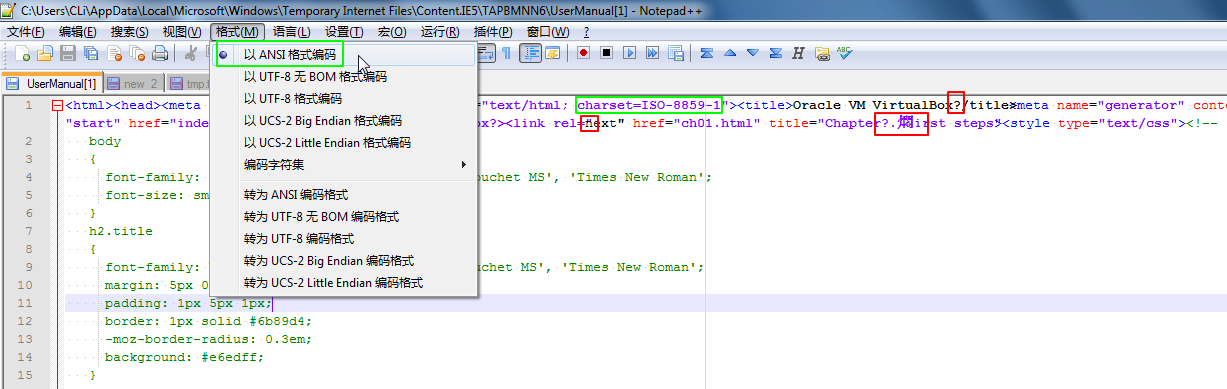The image size is (1227, 389).
Task: Expand the 编码字符集 submenu arrow
Action: click(463, 164)
